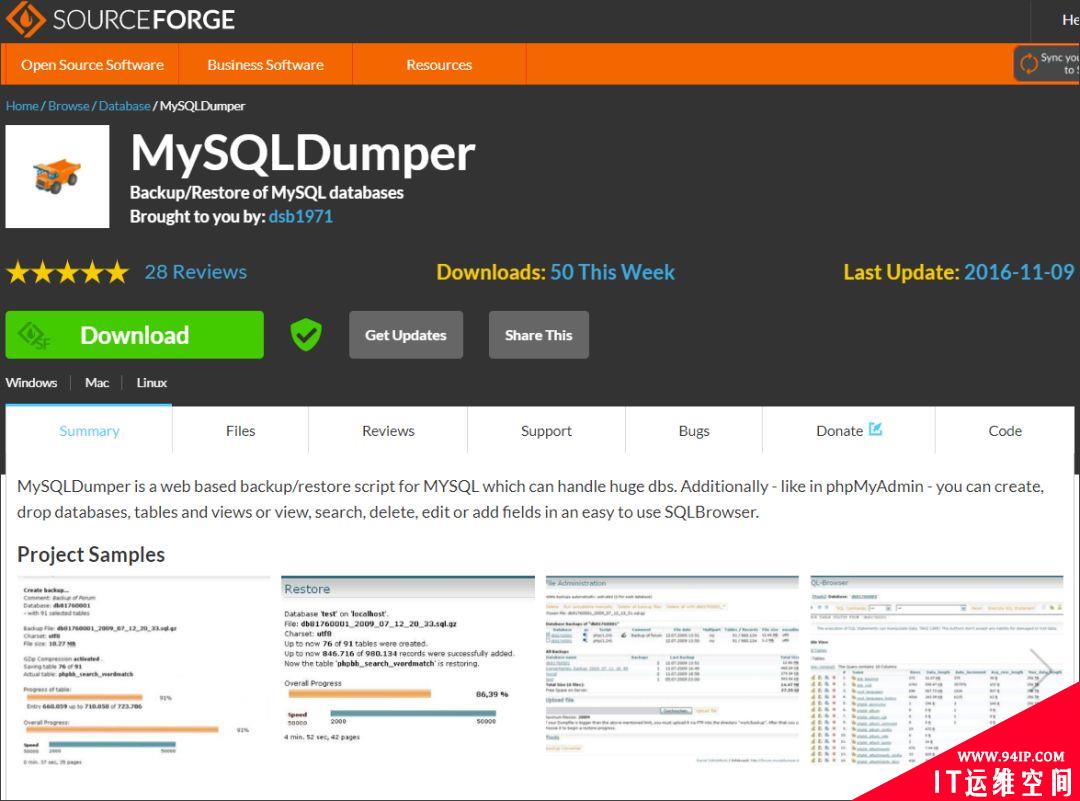This screenshot has height=801, width=1080.
Task: Click the green shield checkmark badge
Action: (306, 335)
